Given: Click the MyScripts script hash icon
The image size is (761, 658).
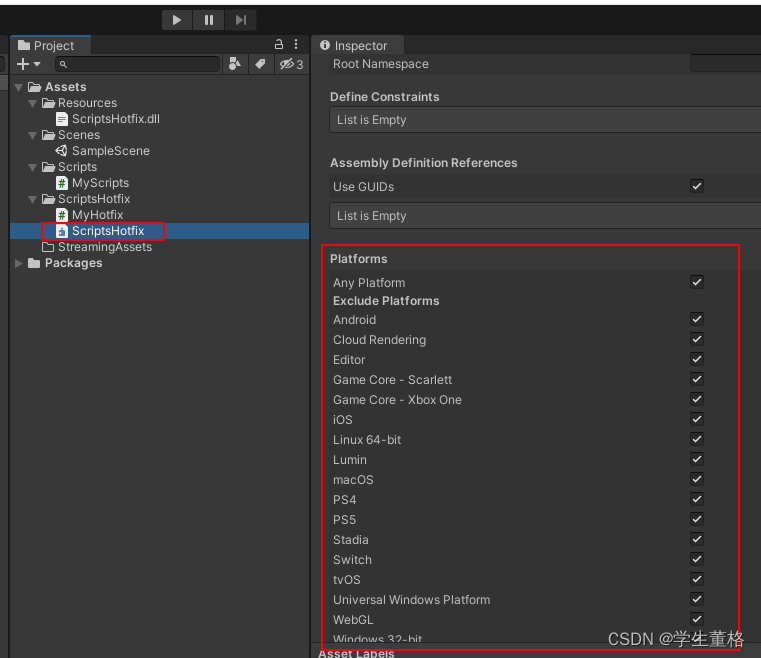Looking at the screenshot, I should tap(62, 183).
